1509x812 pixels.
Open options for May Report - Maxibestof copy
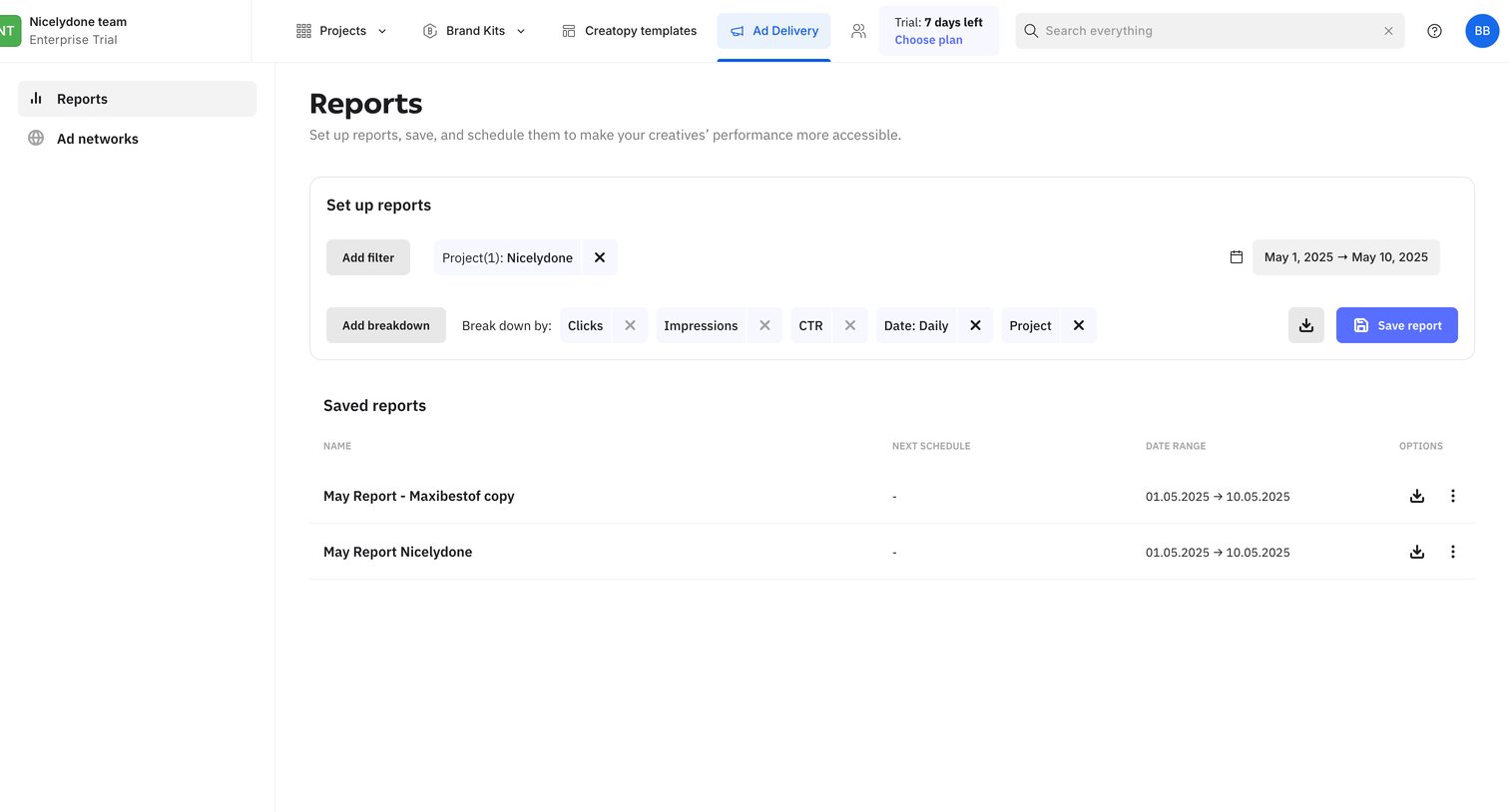coord(1453,496)
